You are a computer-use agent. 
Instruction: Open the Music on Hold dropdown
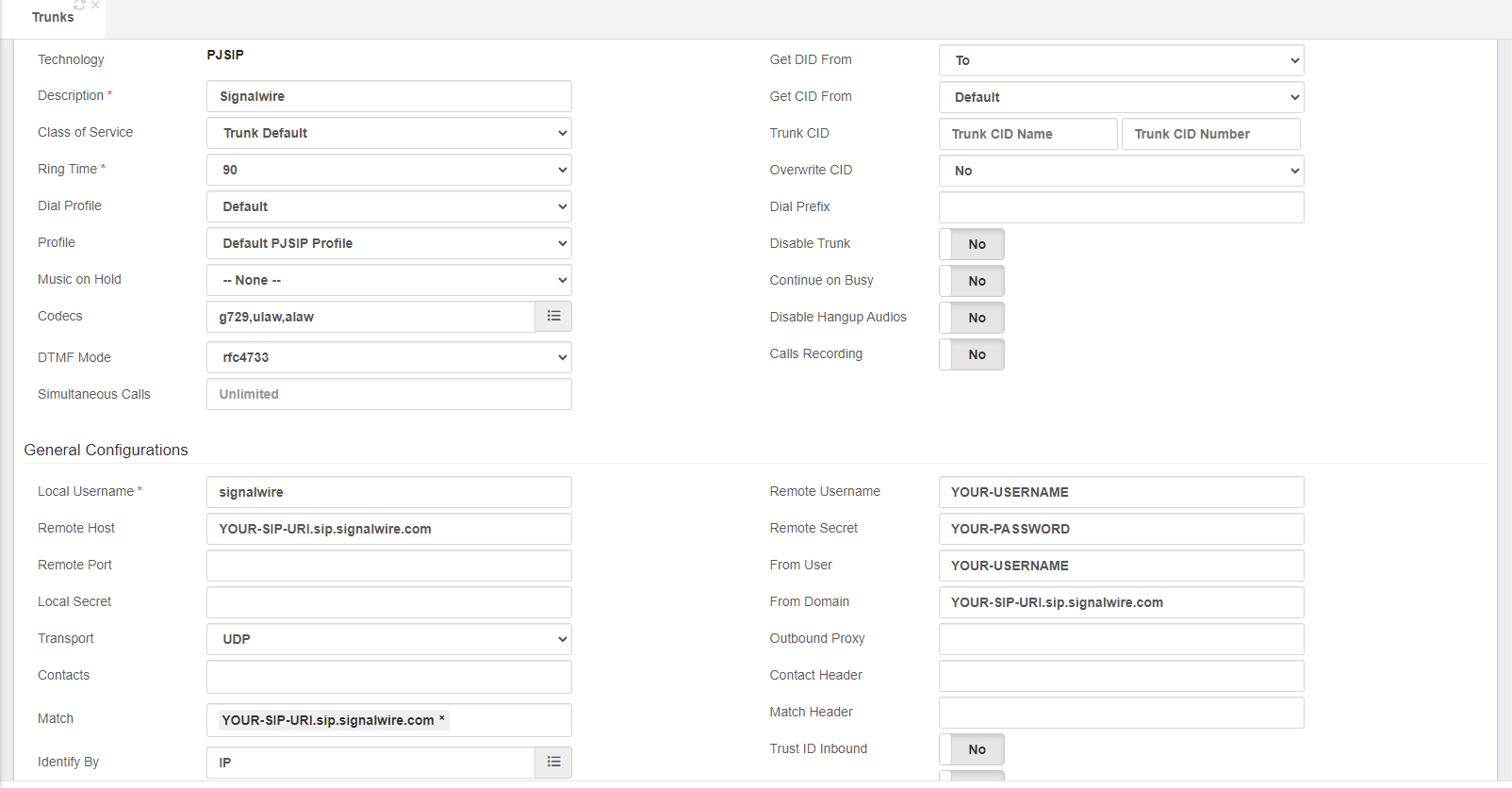(x=389, y=280)
